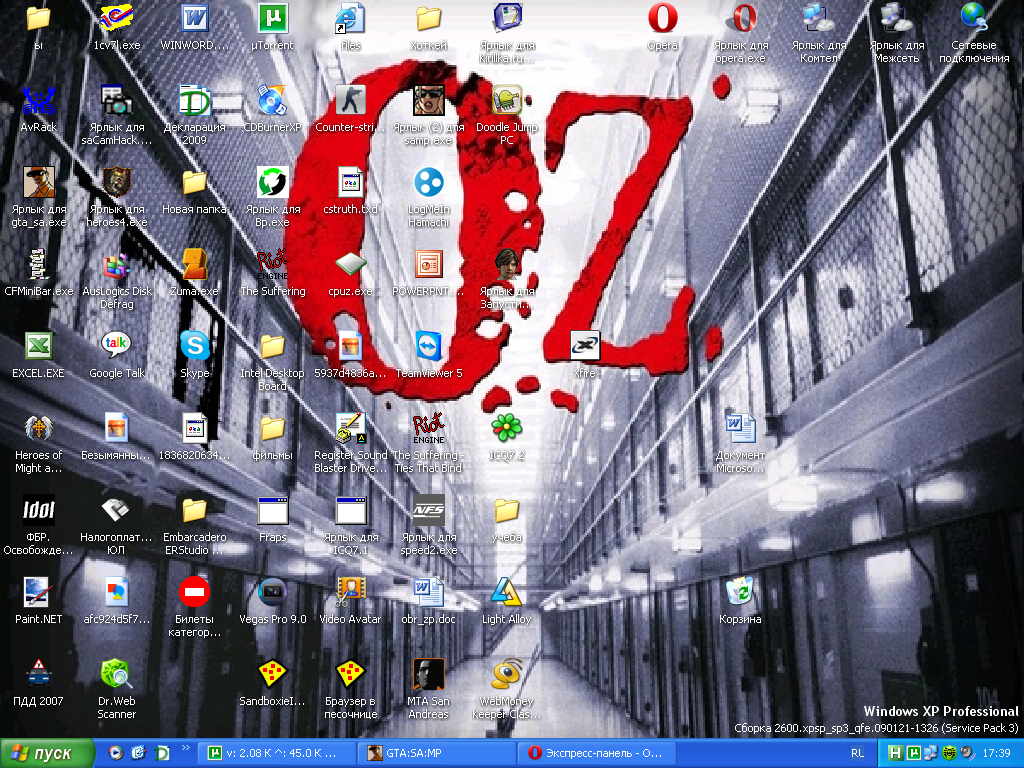
Task: Open Internet Explorer quick launch icon
Action: pos(138,753)
